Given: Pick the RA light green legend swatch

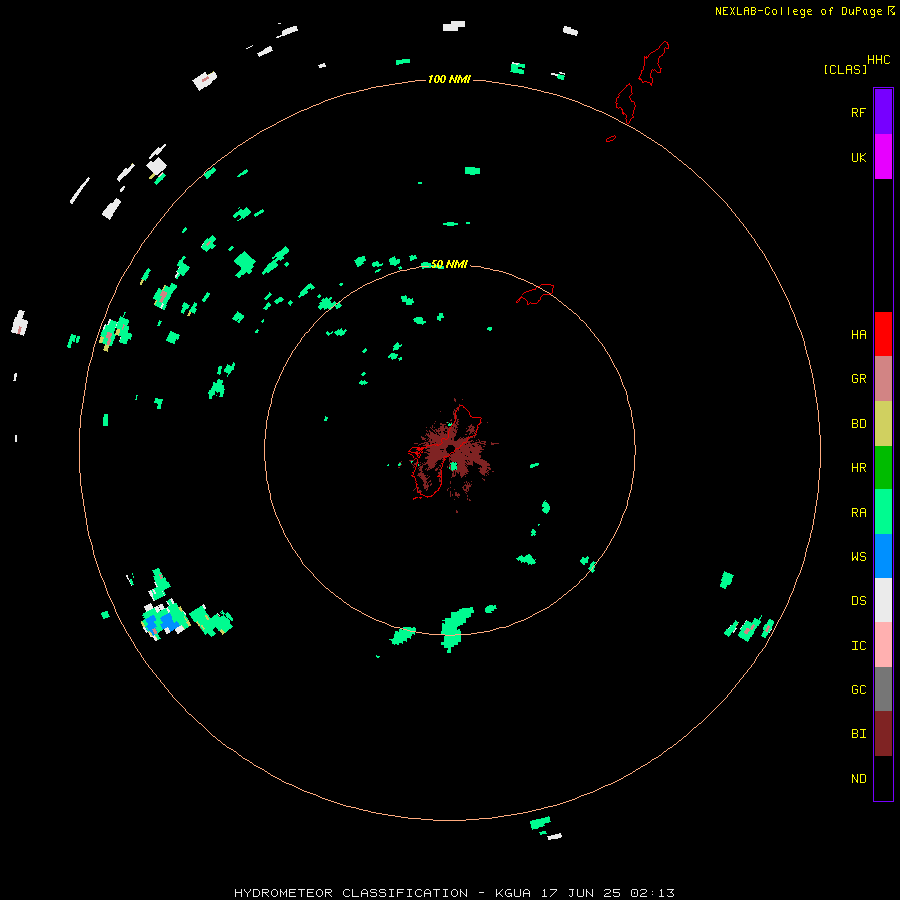Looking at the screenshot, I should tap(883, 512).
